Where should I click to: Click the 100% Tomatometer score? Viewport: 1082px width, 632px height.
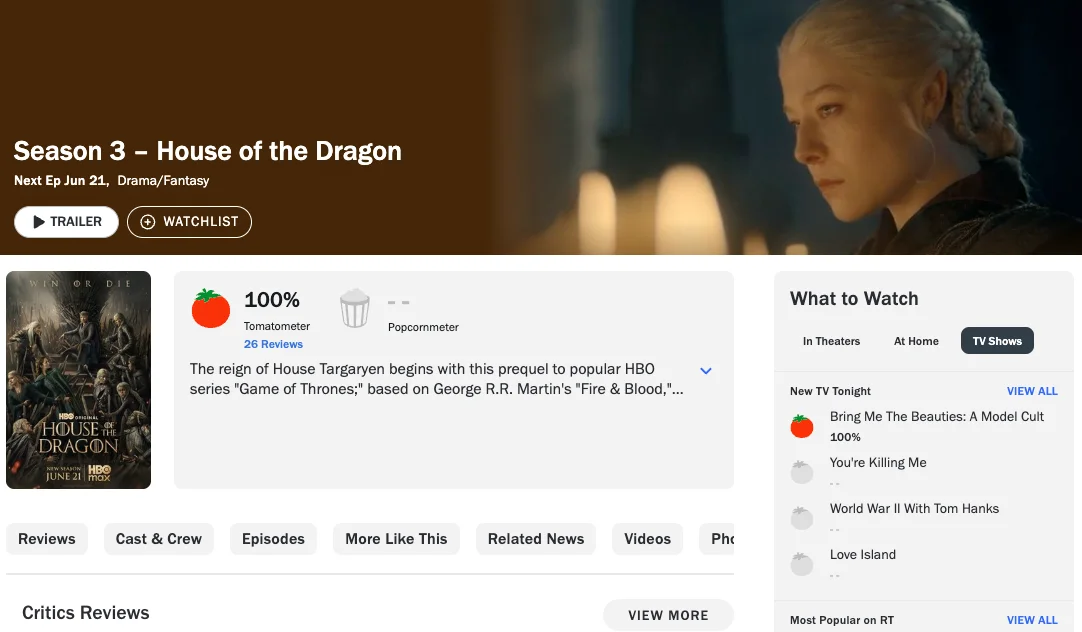click(x=272, y=299)
